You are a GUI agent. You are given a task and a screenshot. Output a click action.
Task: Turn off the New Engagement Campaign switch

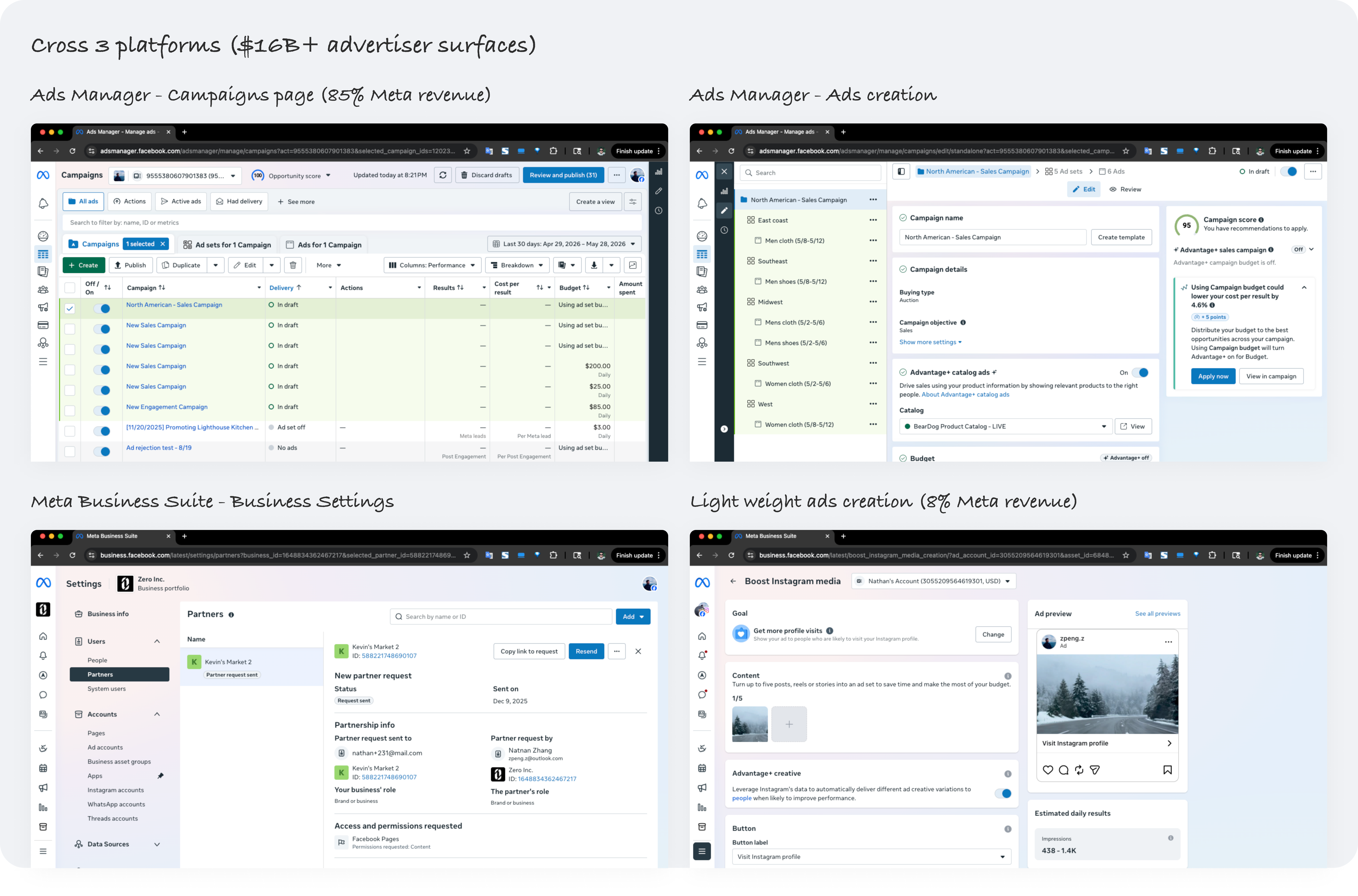coord(102,411)
